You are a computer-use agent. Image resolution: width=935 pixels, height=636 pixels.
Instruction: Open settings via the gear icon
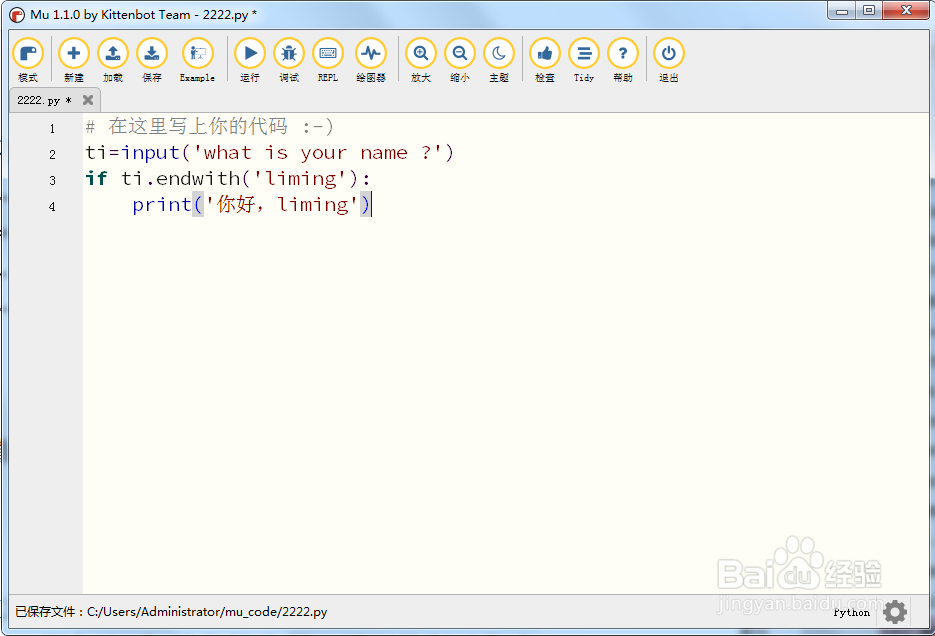895,612
